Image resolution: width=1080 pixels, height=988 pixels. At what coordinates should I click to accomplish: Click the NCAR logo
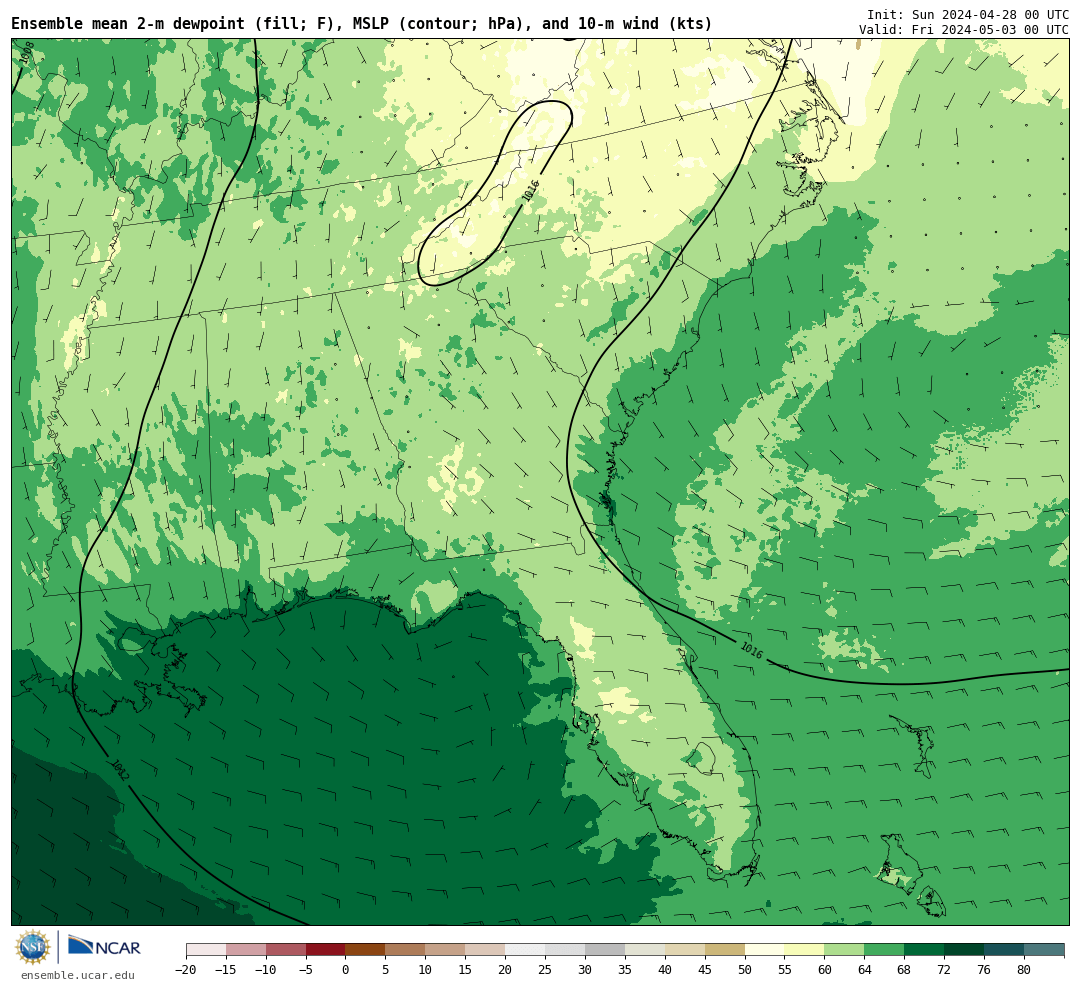click(104, 947)
